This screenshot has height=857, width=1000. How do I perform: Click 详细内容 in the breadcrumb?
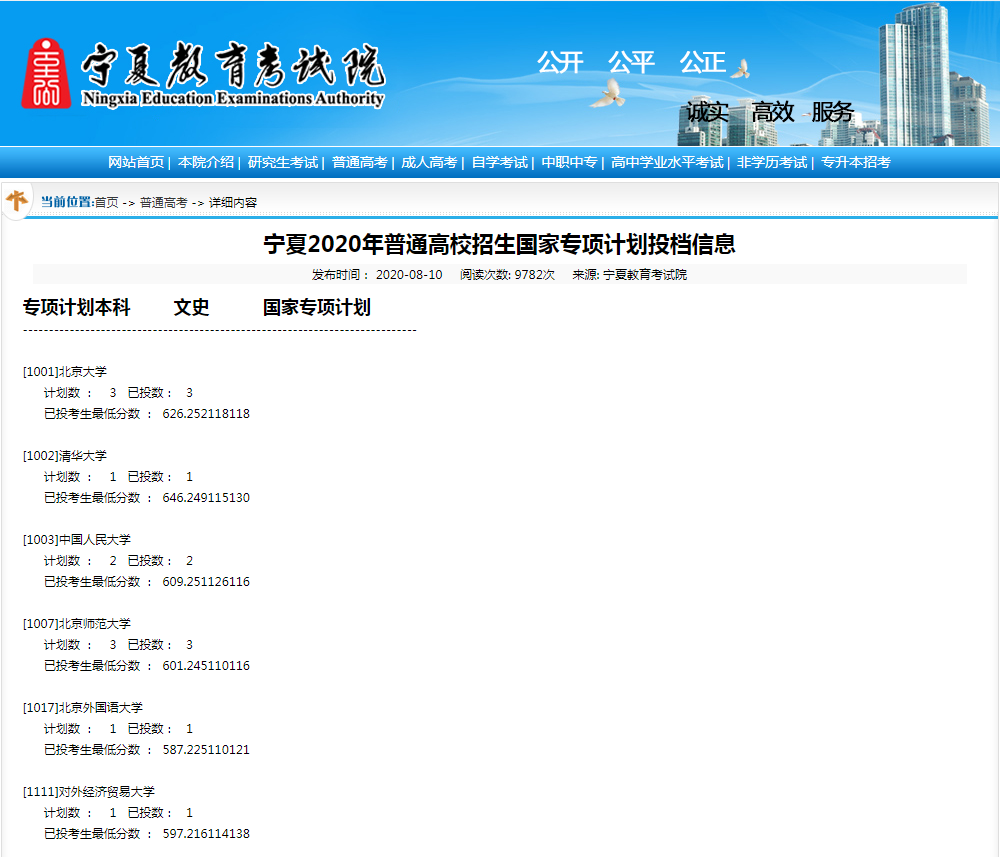233,203
